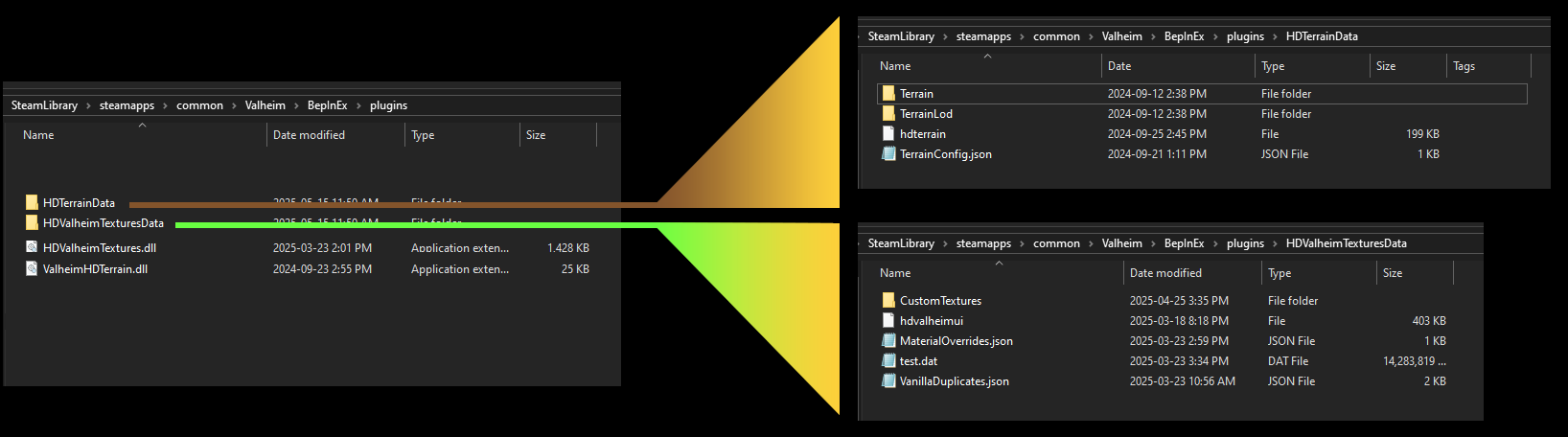Expand the chevron before HDValheimTexturesData breadcrumb

(1275, 244)
